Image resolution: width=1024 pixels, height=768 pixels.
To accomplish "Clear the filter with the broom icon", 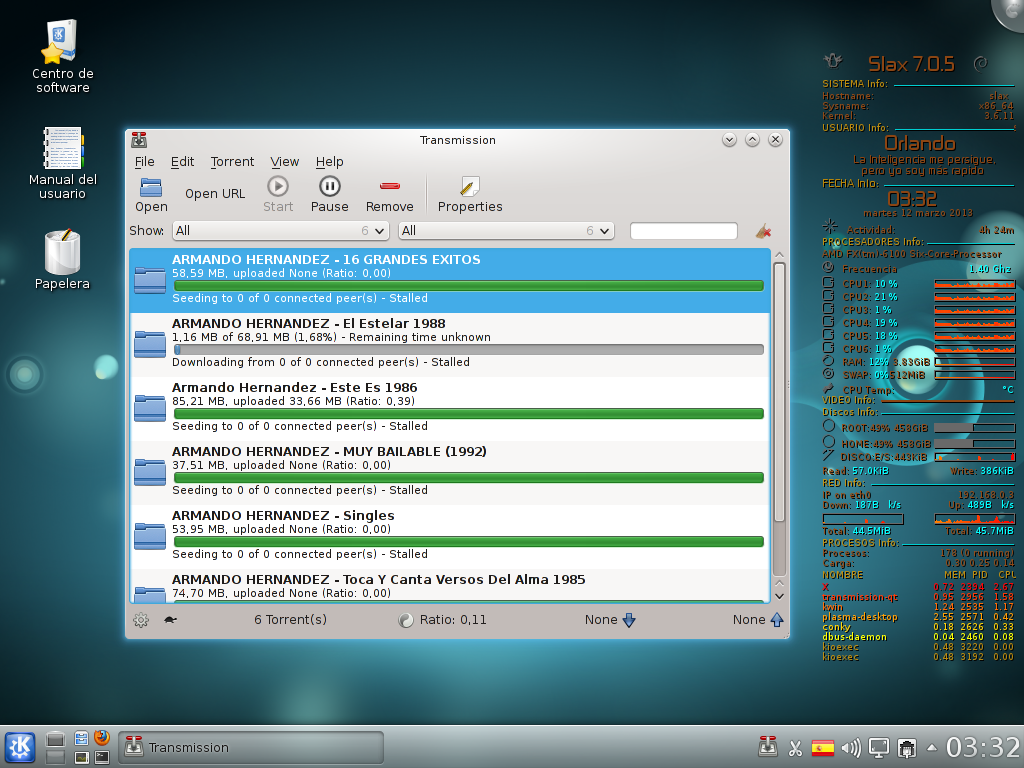I will [763, 231].
